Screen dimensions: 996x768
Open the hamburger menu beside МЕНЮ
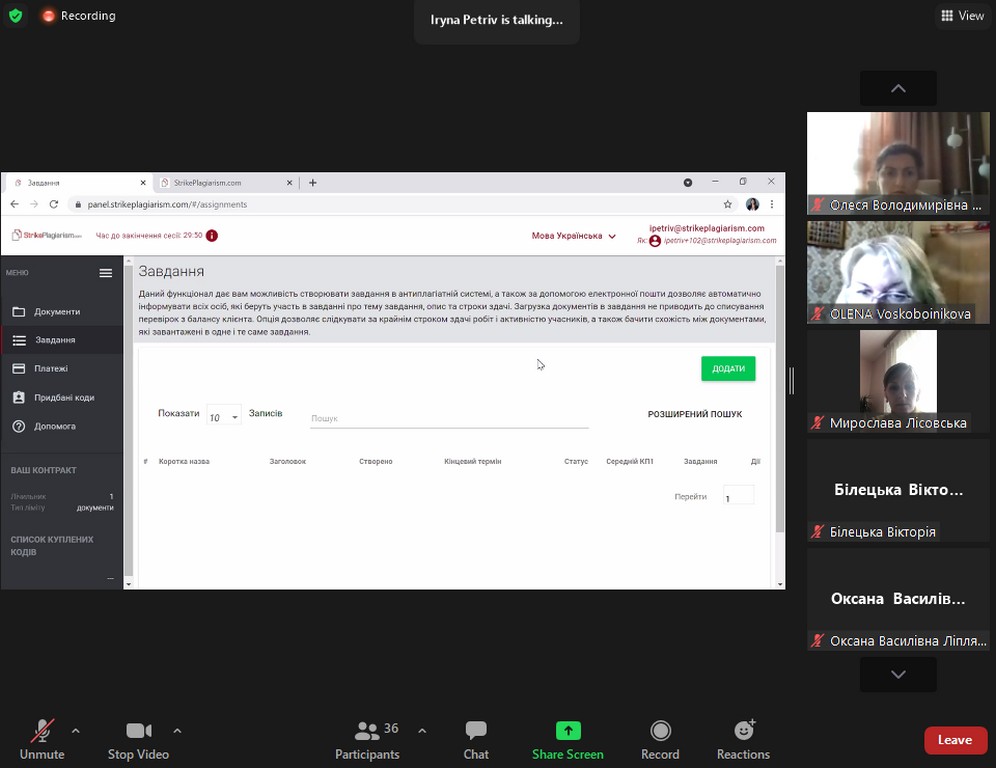pos(106,273)
